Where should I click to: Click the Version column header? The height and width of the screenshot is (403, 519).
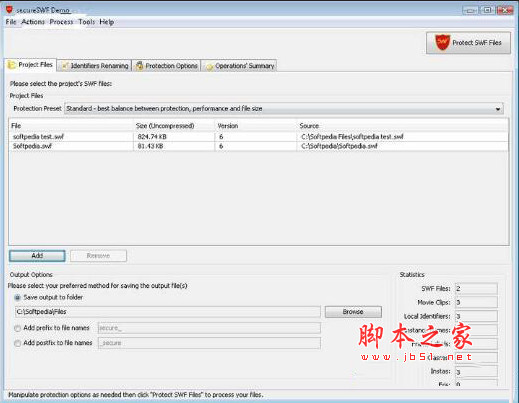[256, 126]
